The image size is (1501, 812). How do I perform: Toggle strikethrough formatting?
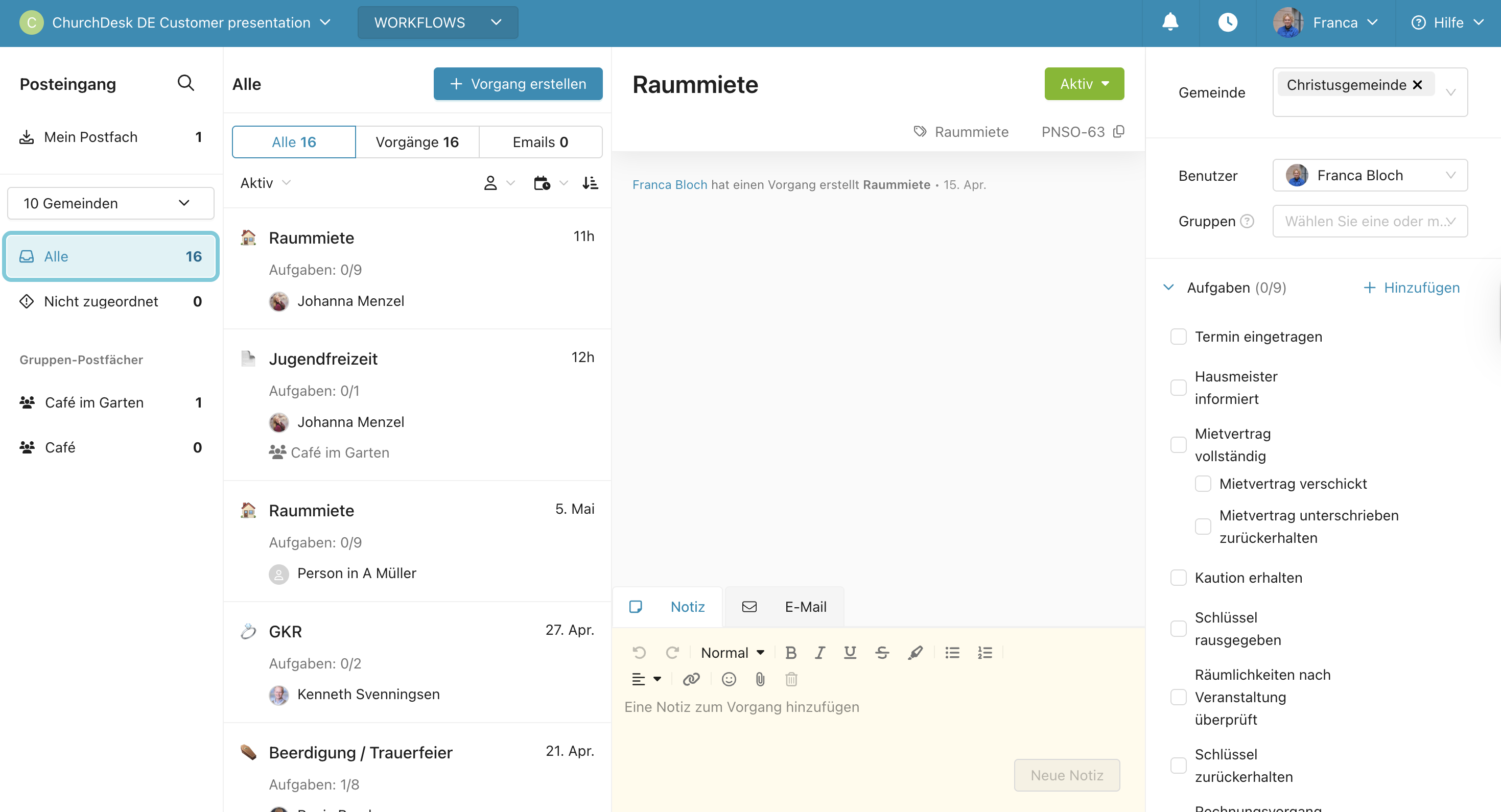882,652
